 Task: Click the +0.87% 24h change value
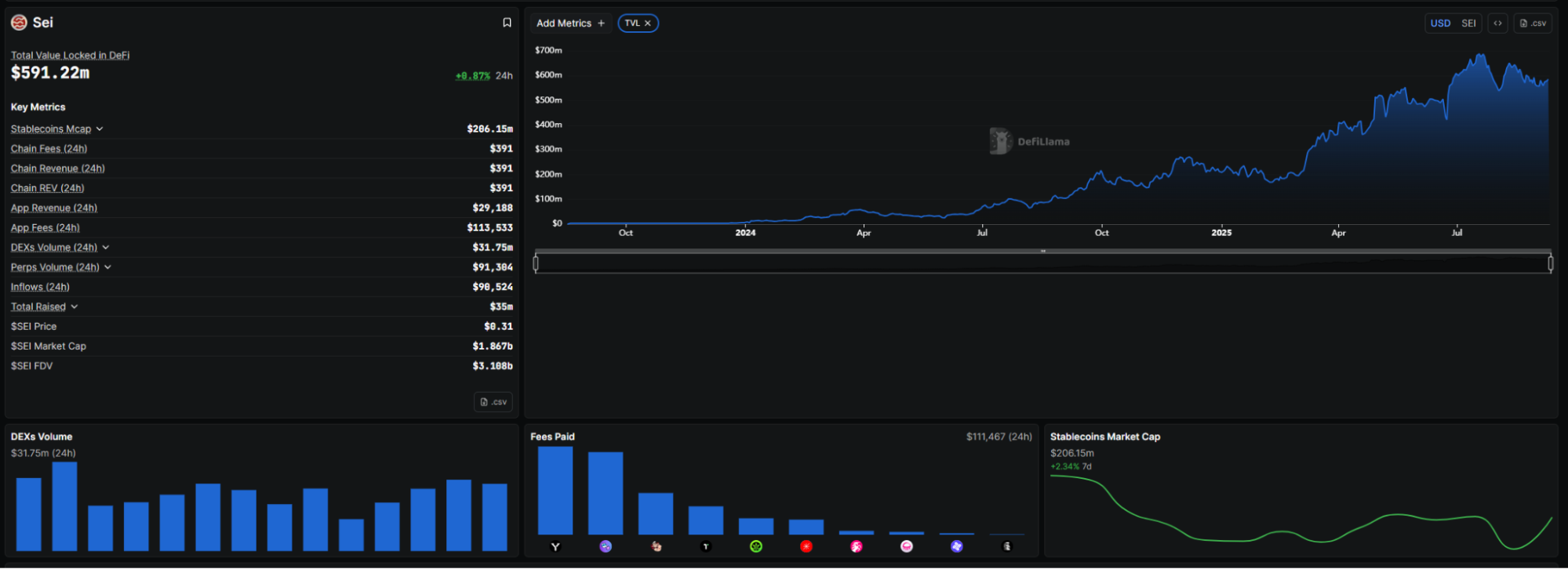pyautogui.click(x=473, y=76)
